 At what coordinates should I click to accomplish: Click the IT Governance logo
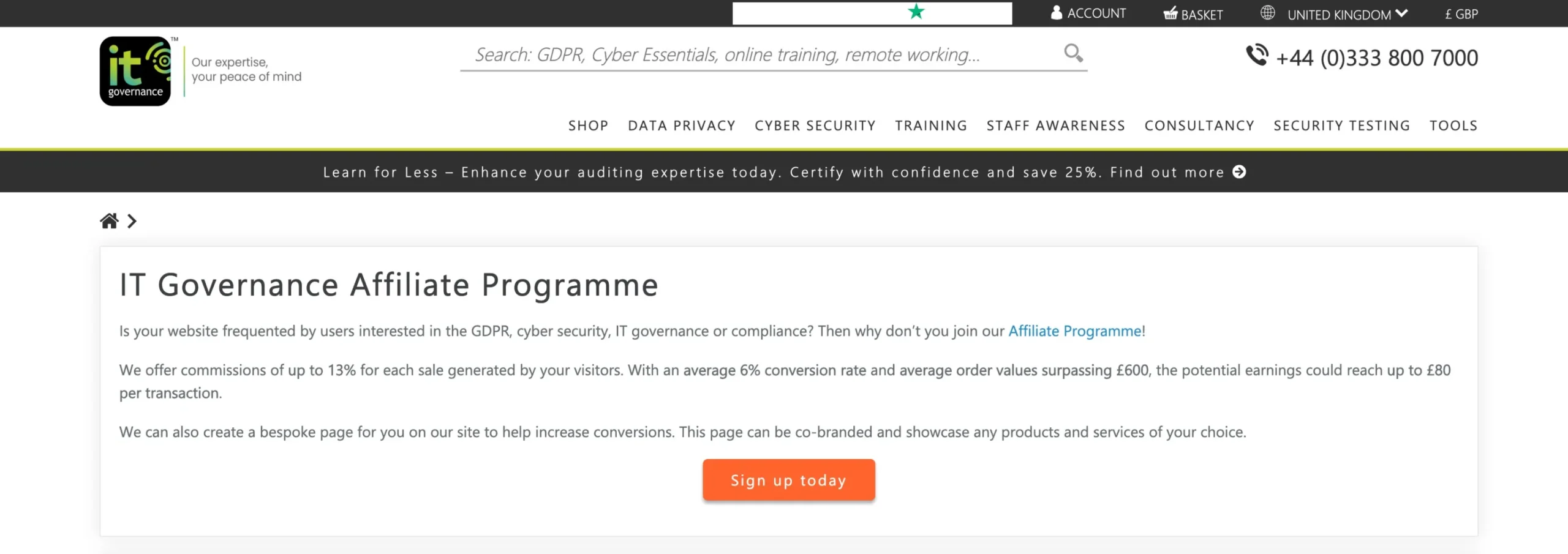(135, 71)
